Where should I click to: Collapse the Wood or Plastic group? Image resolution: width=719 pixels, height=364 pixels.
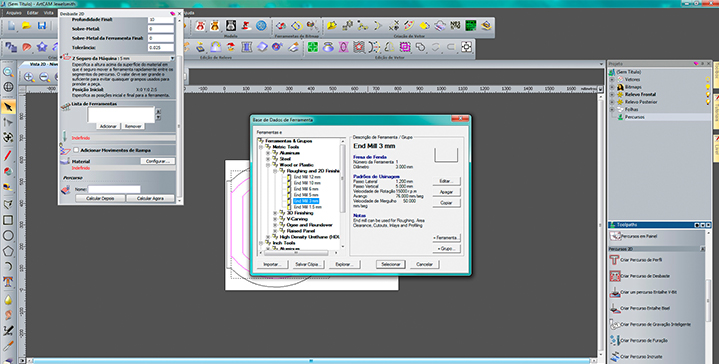coord(268,165)
